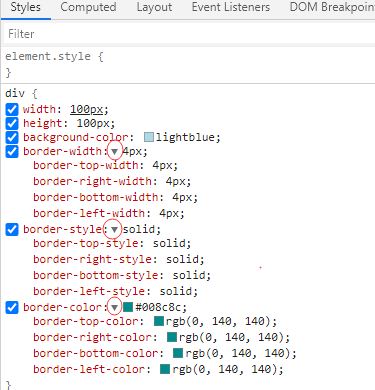Screen dimensions: 375x390
Task: Click the border-top-color rgb value
Action: 218,321
